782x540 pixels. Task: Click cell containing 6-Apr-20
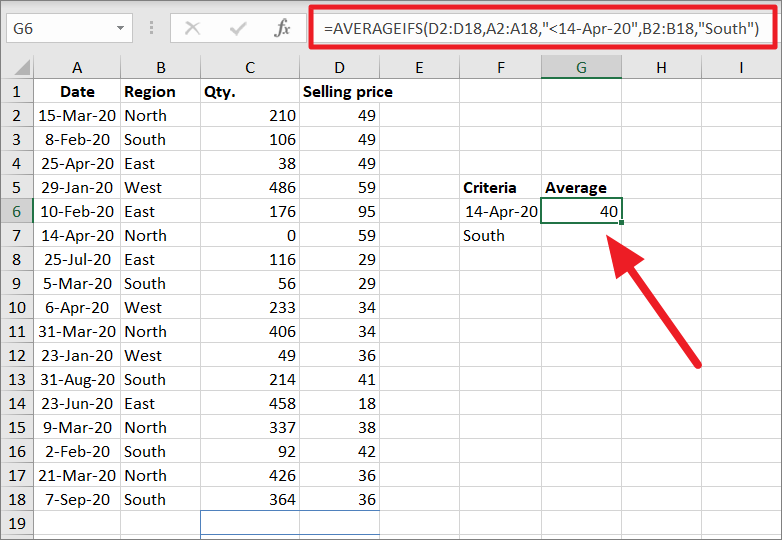[x=77, y=308]
